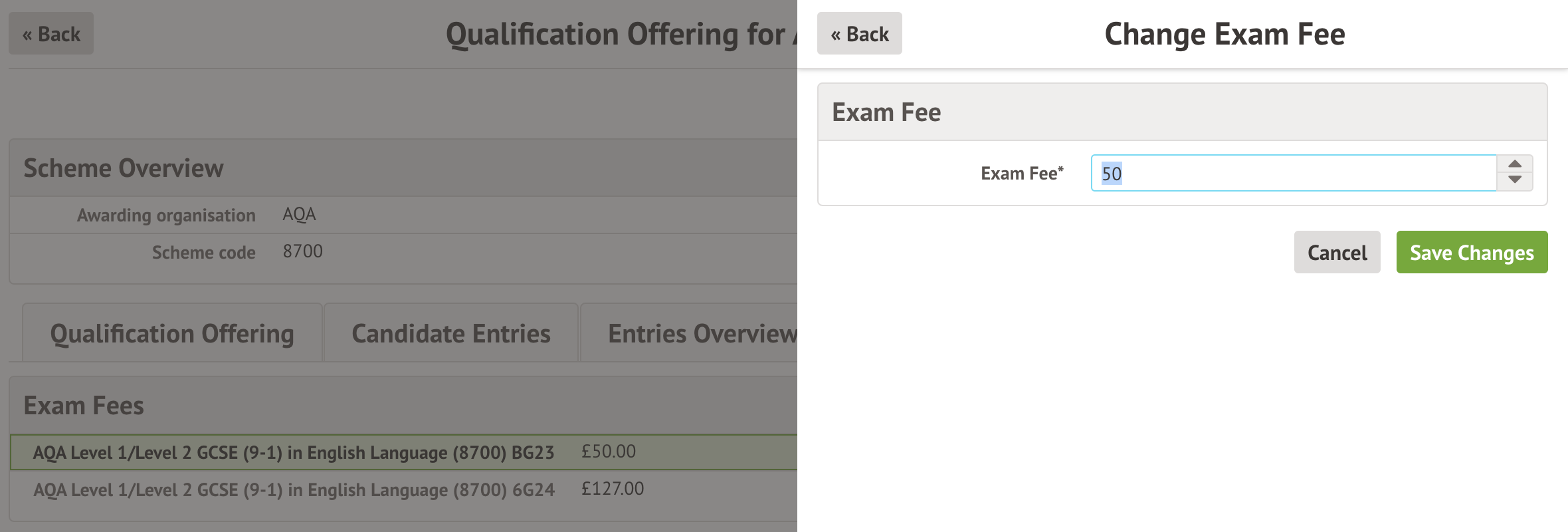Click the Scheme Overview section header

pos(124,168)
